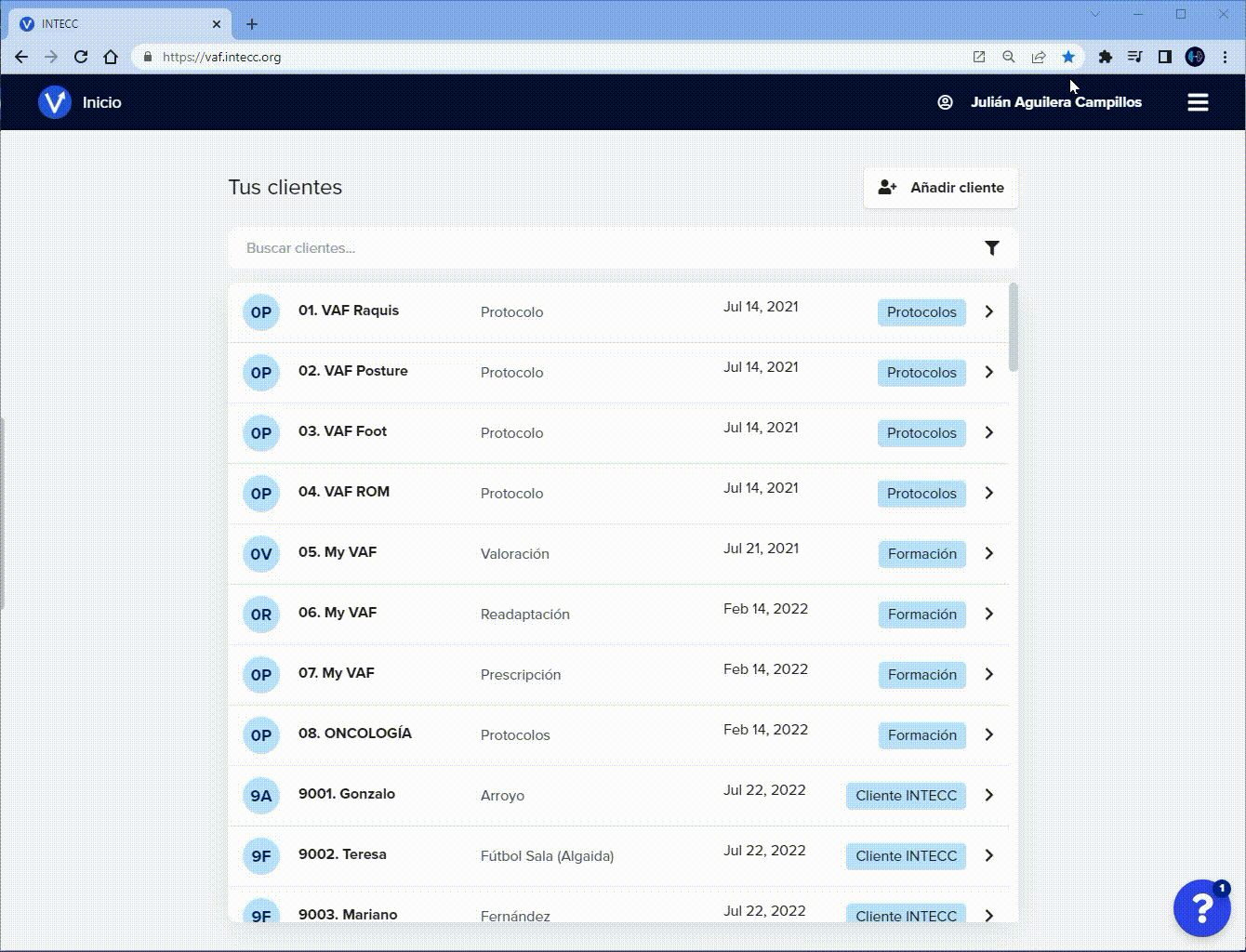Click the Protocolos tag on 04. VAF ROM

(x=921, y=494)
